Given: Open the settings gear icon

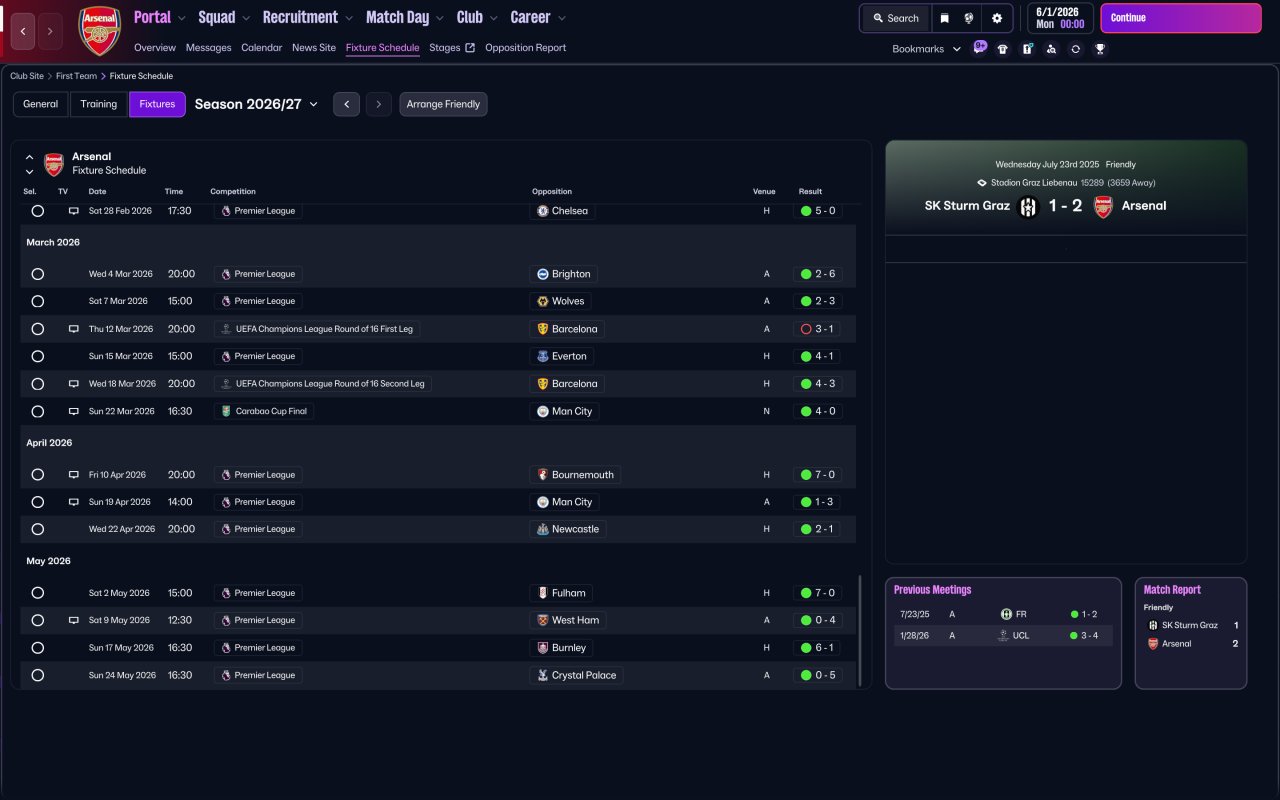Looking at the screenshot, I should (x=997, y=18).
